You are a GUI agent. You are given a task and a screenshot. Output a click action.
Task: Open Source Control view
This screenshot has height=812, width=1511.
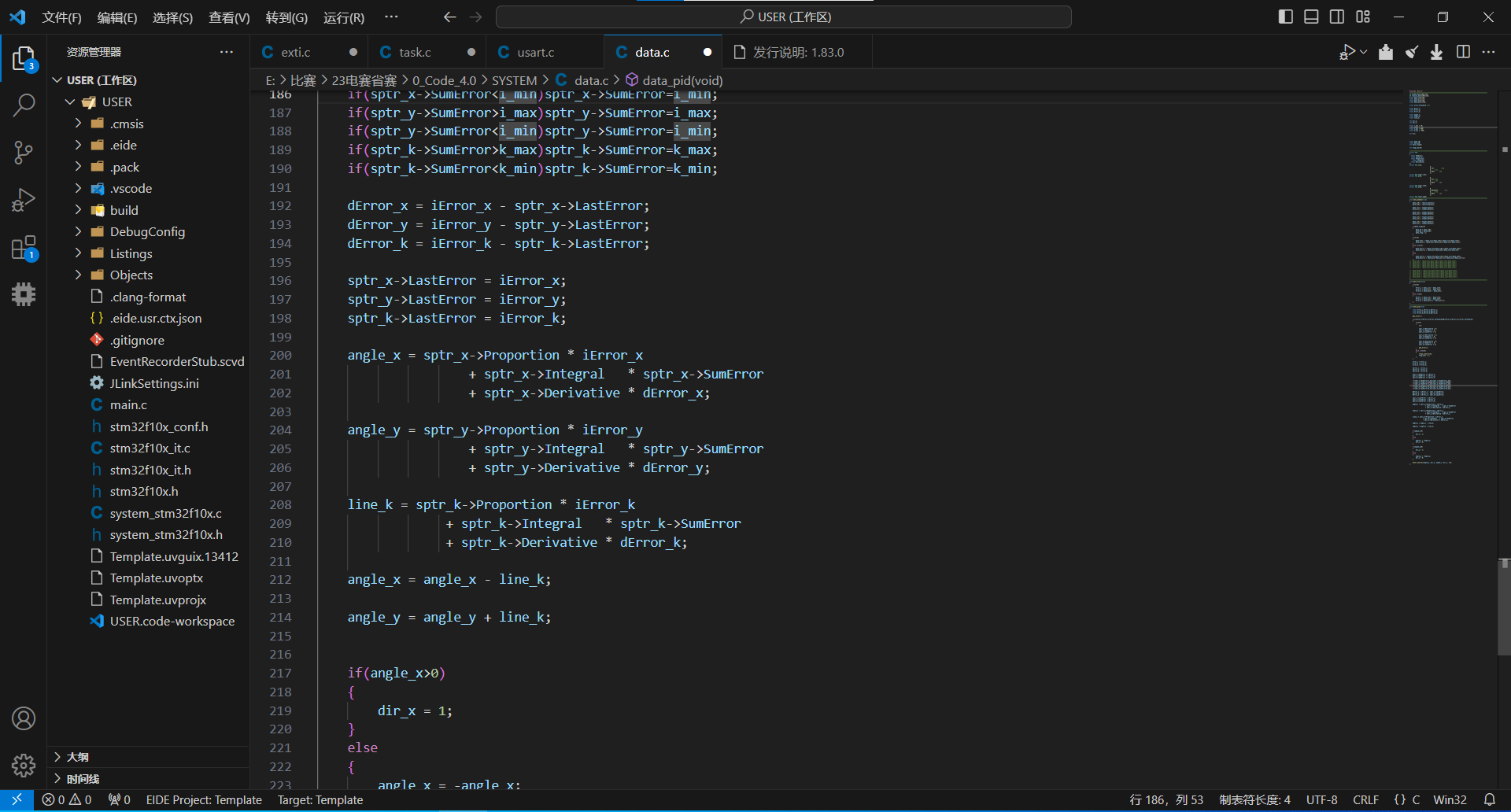pyautogui.click(x=24, y=153)
